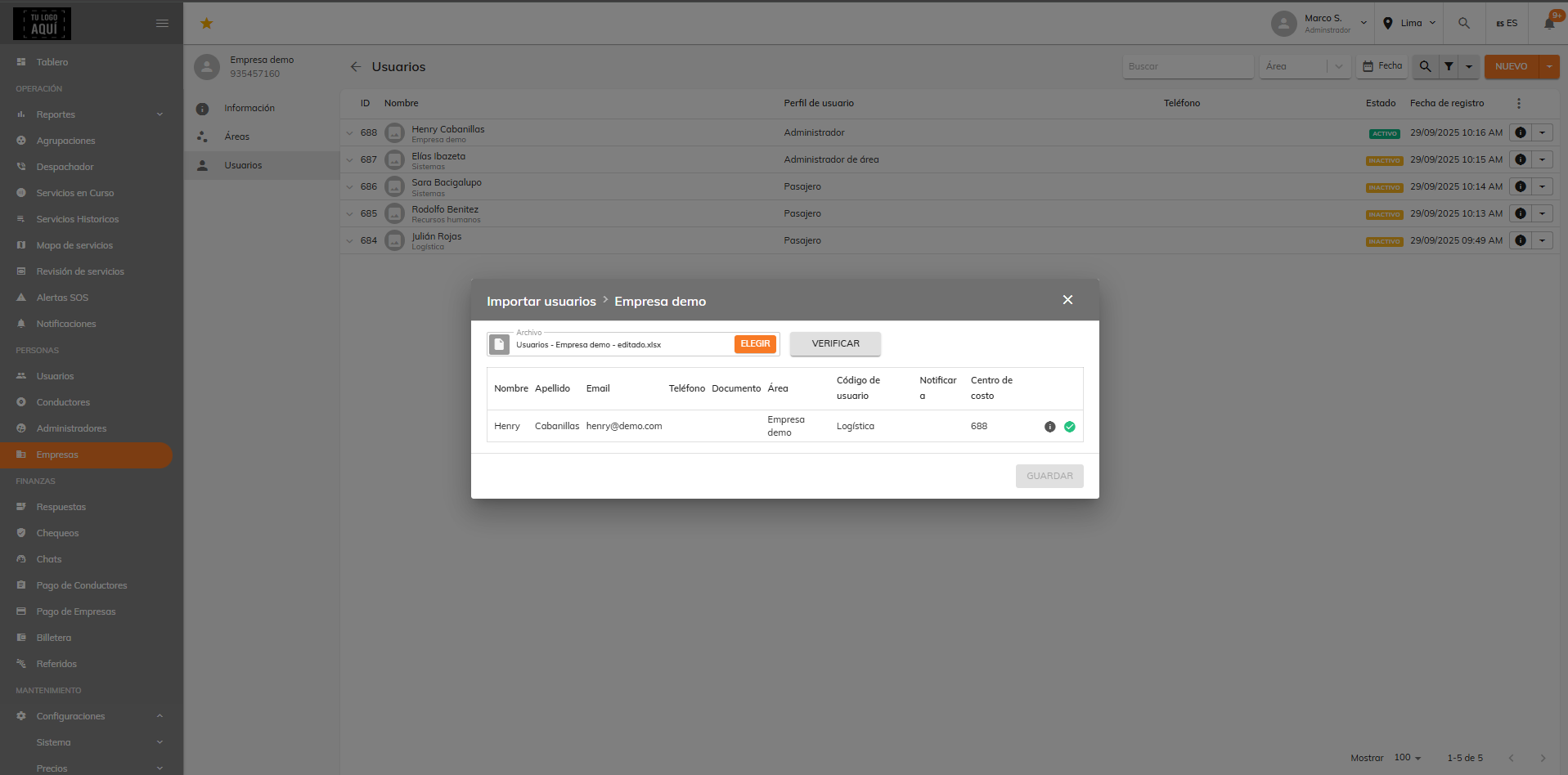Collapse the Configuraciones sidebar menu

(90, 716)
